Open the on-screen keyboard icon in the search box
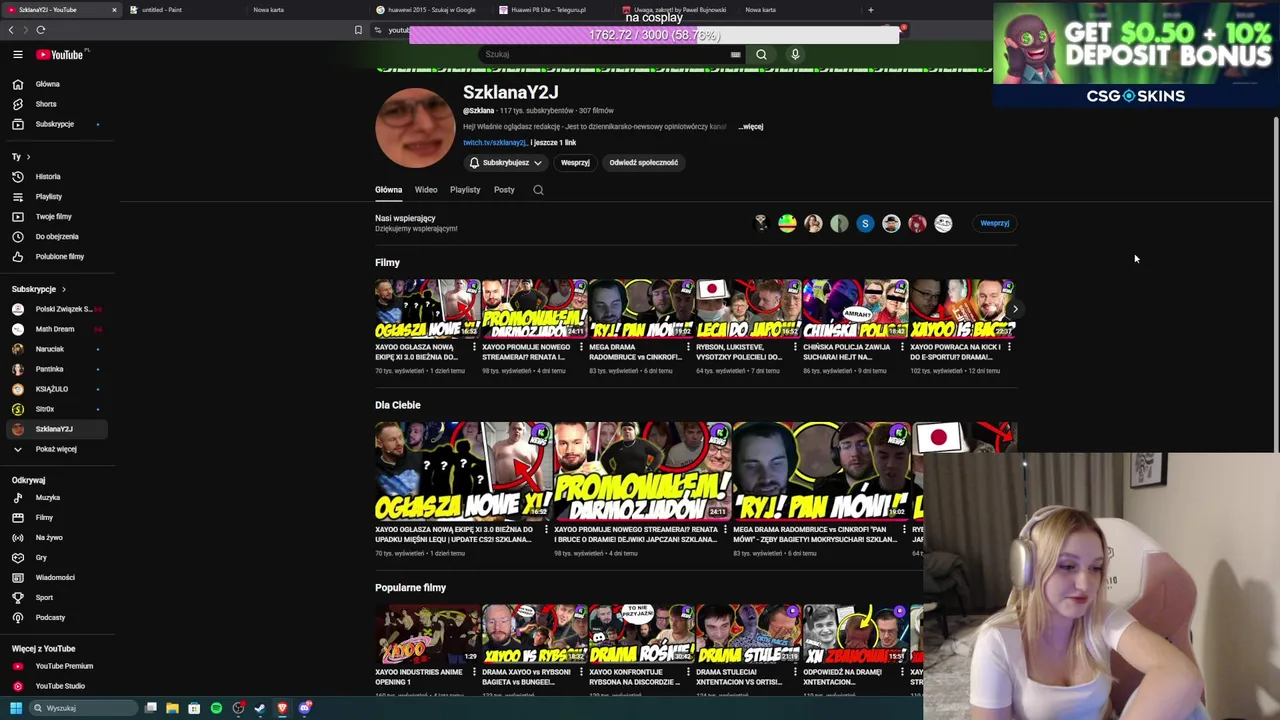 [735, 55]
